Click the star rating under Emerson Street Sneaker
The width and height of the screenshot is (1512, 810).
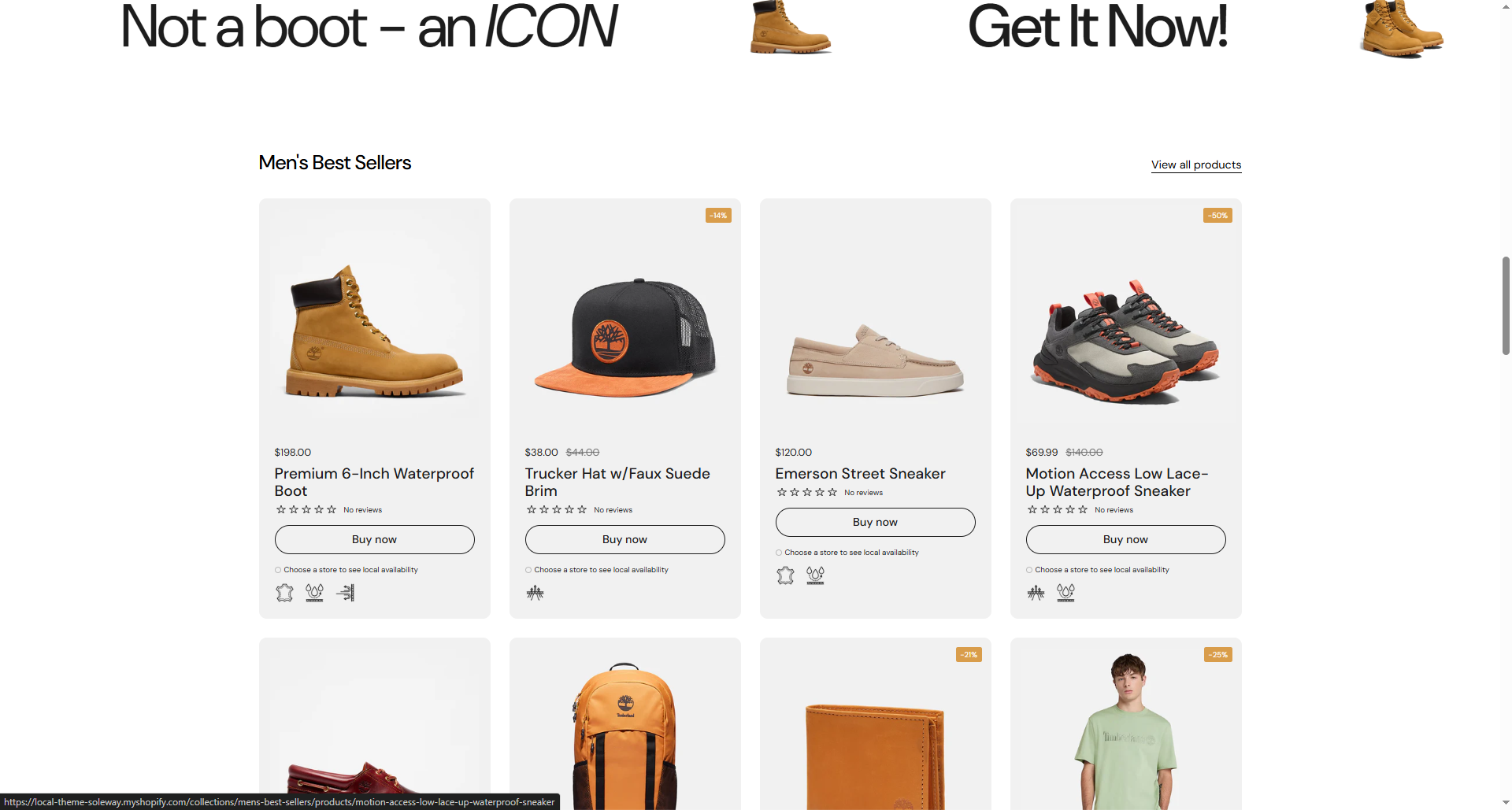806,493
